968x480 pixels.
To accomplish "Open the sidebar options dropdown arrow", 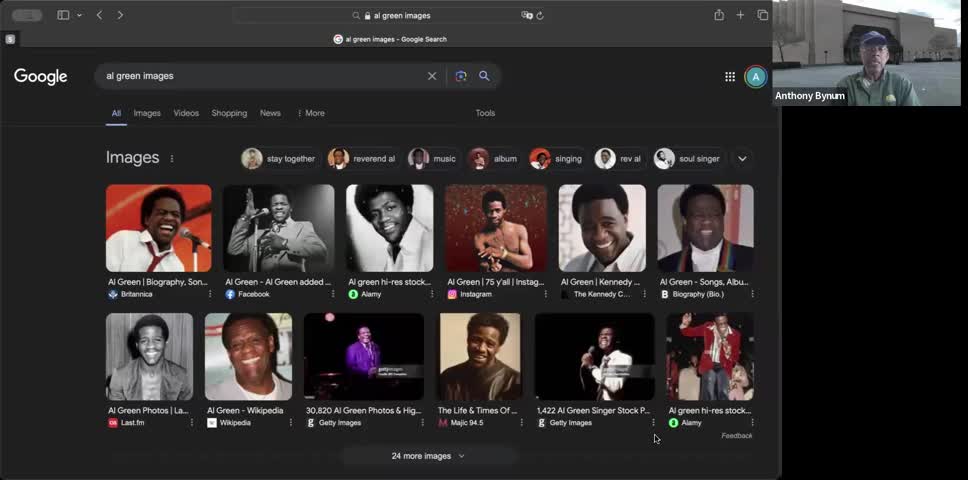I will [x=80, y=15].
